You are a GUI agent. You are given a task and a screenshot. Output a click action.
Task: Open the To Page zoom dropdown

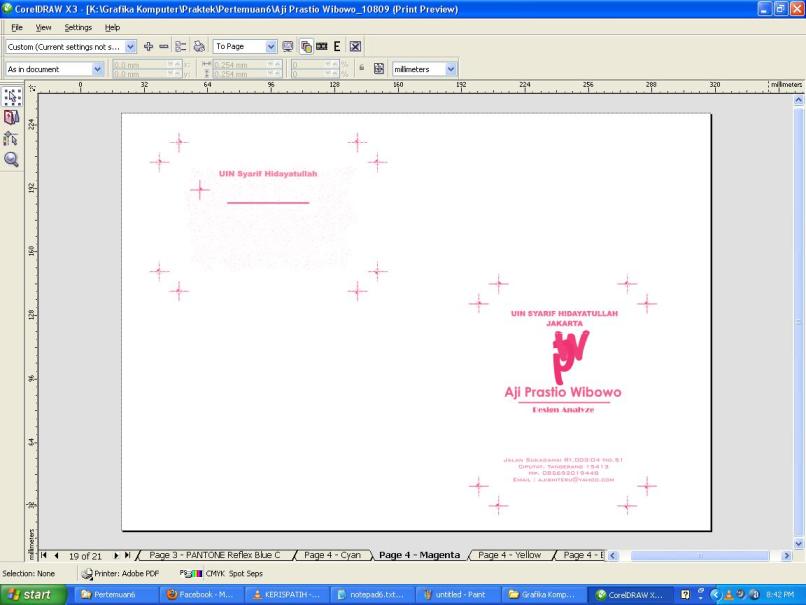(271, 47)
